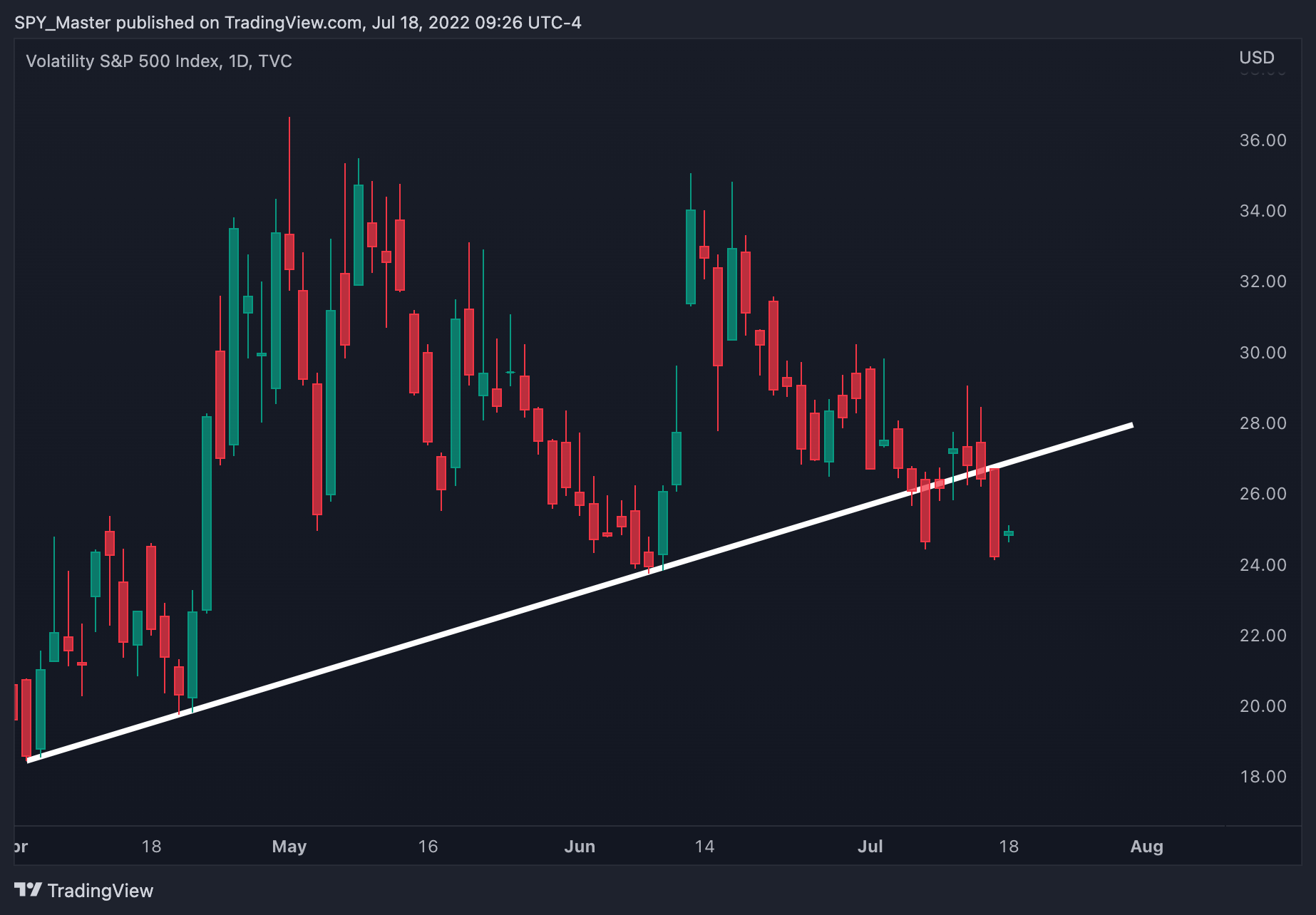Click the tall green candle with the 36.00 high wick
The image size is (1316, 915).
(x=359, y=235)
